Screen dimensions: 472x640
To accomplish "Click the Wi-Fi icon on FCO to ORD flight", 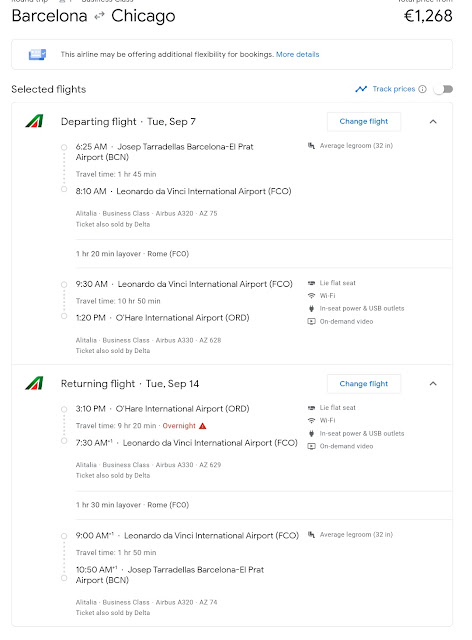I will (x=311, y=296).
